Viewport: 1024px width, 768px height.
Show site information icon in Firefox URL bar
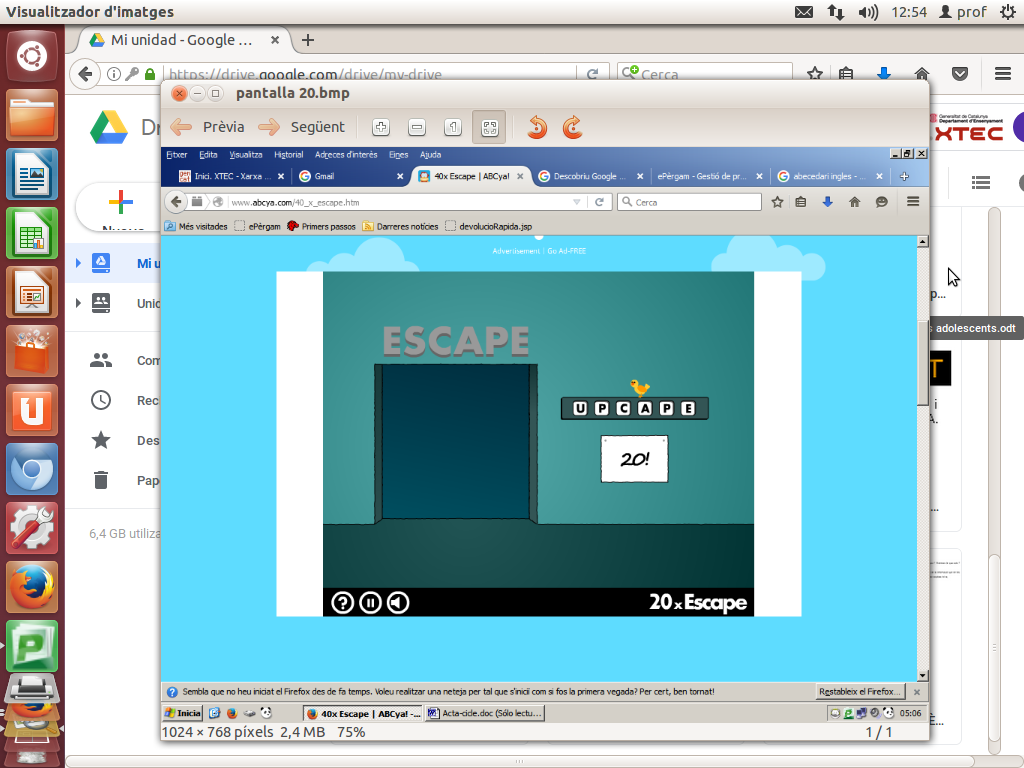[114, 74]
